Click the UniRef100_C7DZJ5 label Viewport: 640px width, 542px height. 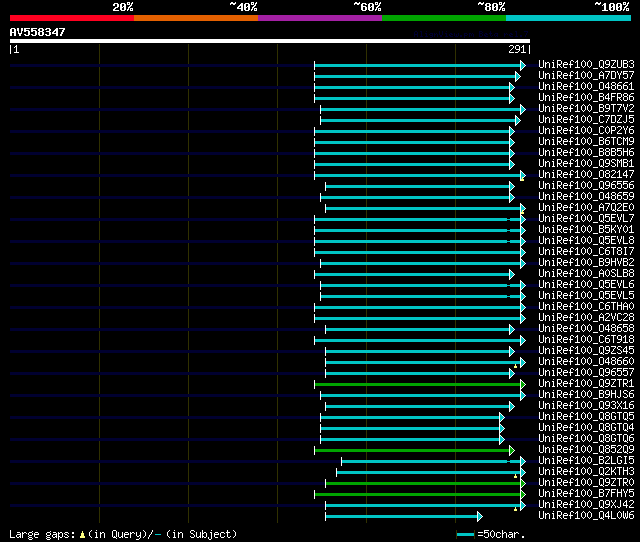pyautogui.click(x=586, y=120)
